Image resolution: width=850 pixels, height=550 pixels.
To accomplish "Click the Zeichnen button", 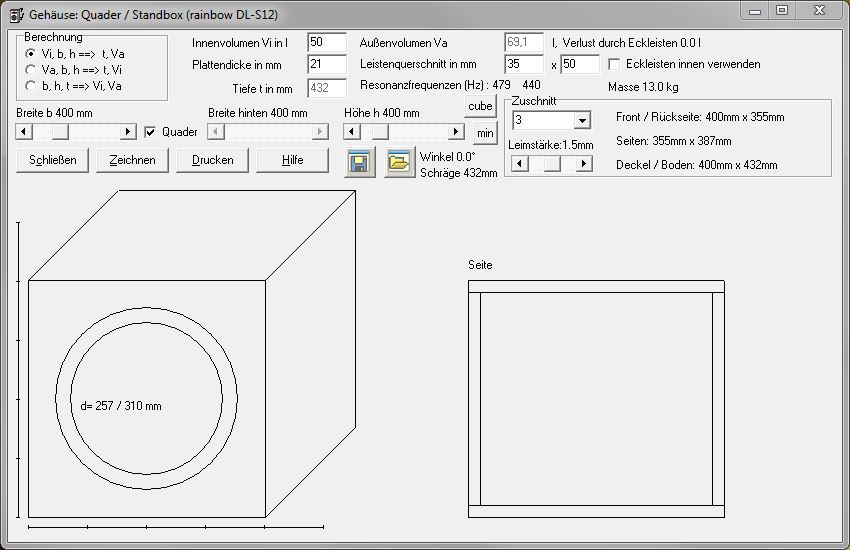I will coord(132,160).
